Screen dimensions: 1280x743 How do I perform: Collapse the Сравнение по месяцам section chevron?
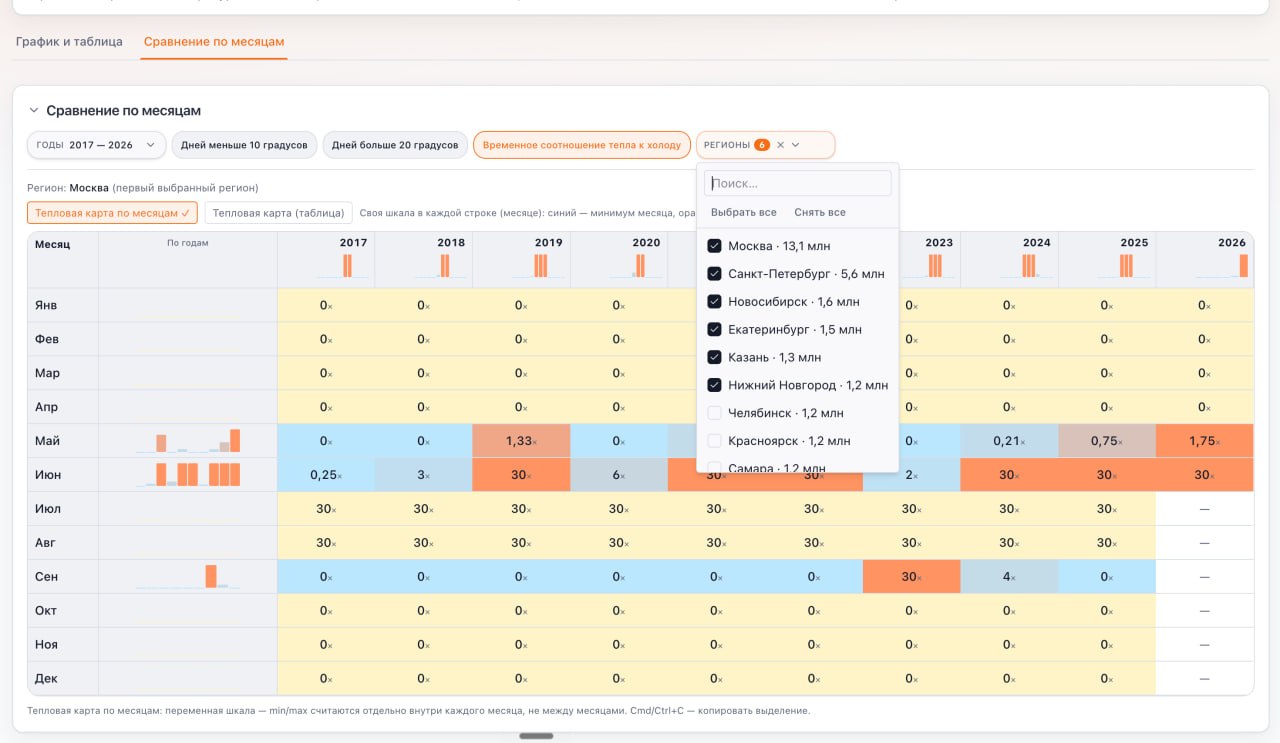point(33,111)
